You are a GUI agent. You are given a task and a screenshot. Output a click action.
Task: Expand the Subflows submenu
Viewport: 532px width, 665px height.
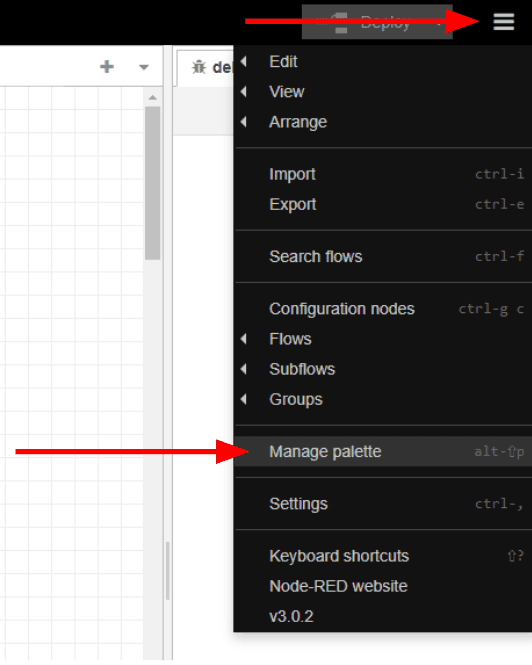(x=383, y=369)
